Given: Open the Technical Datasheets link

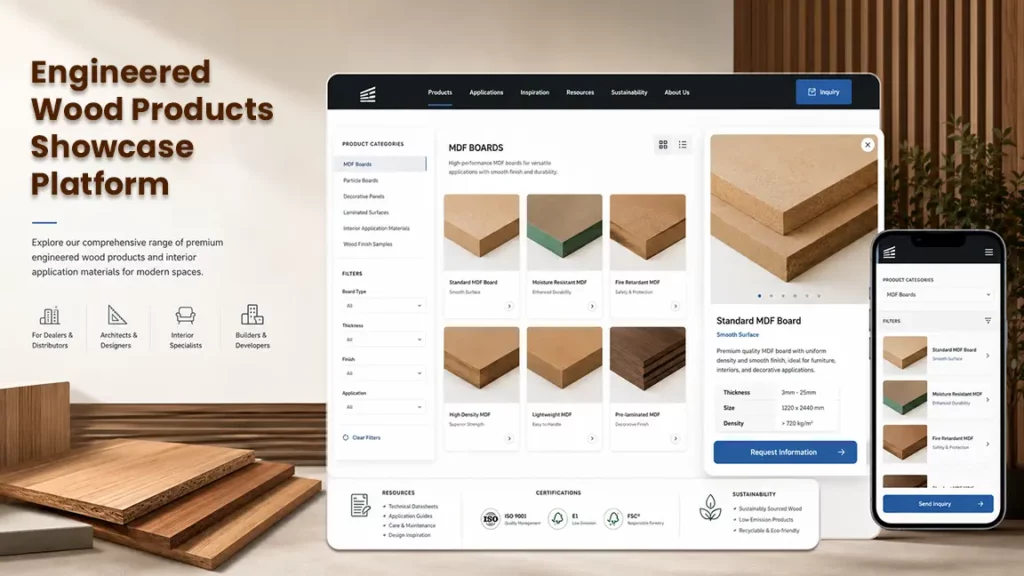Looking at the screenshot, I should [413, 506].
